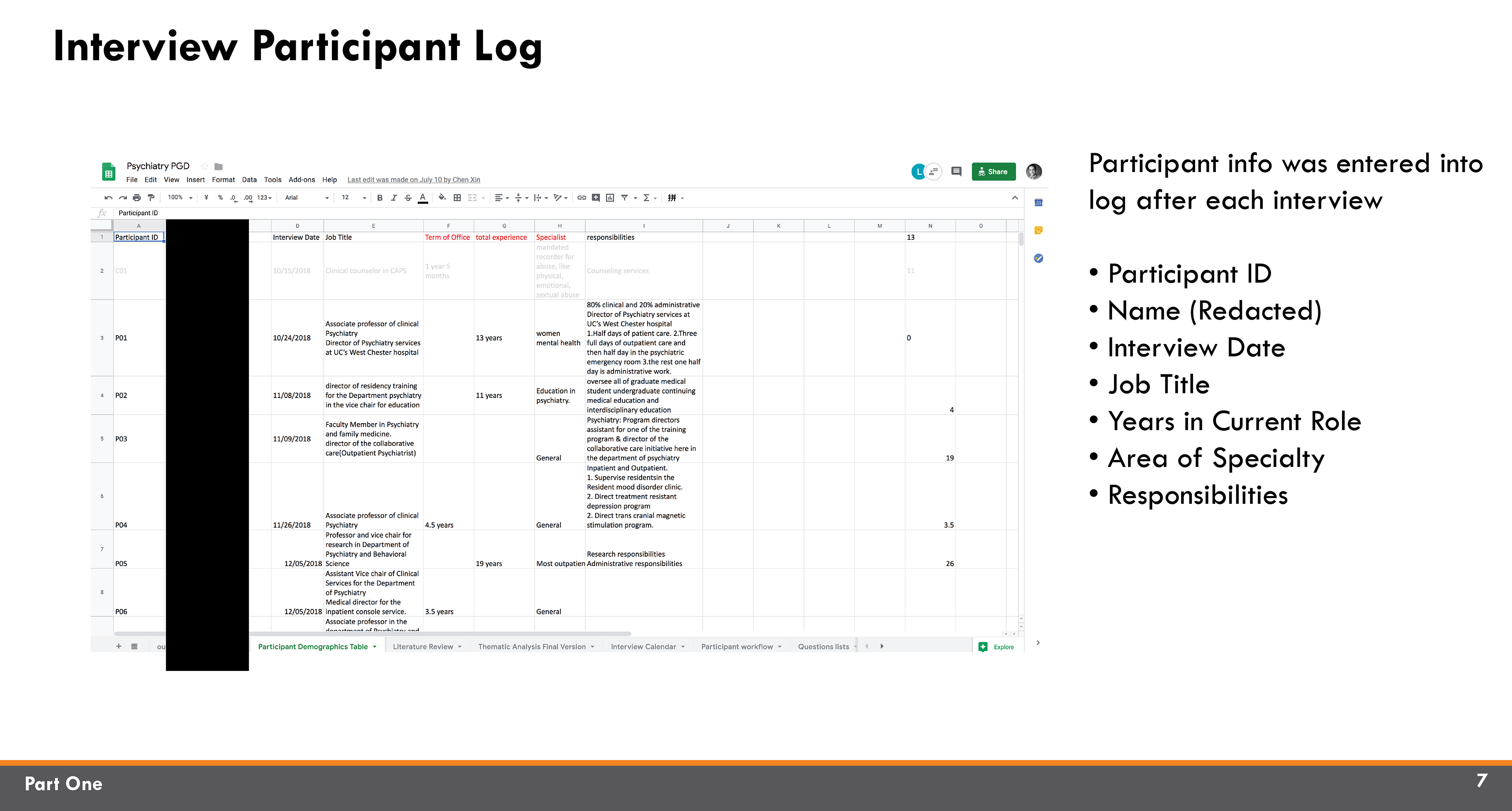Screen dimensions: 1512x811
Task: Increase decimal places
Action: [248, 198]
